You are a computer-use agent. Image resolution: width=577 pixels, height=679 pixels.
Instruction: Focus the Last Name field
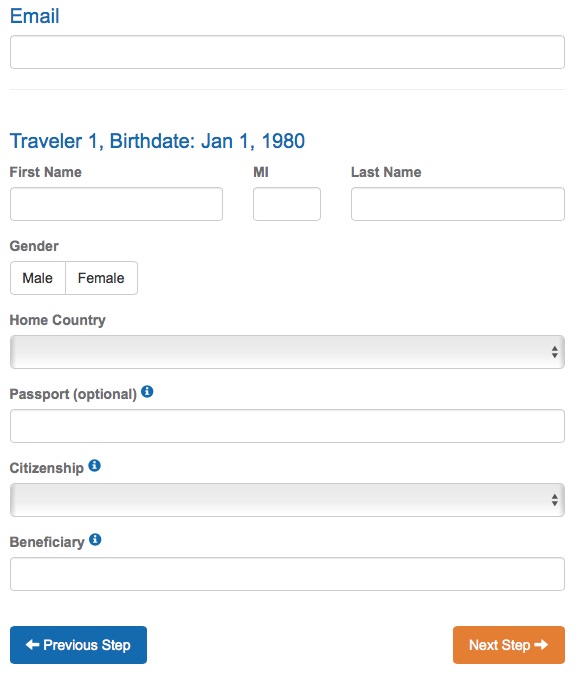click(x=458, y=204)
